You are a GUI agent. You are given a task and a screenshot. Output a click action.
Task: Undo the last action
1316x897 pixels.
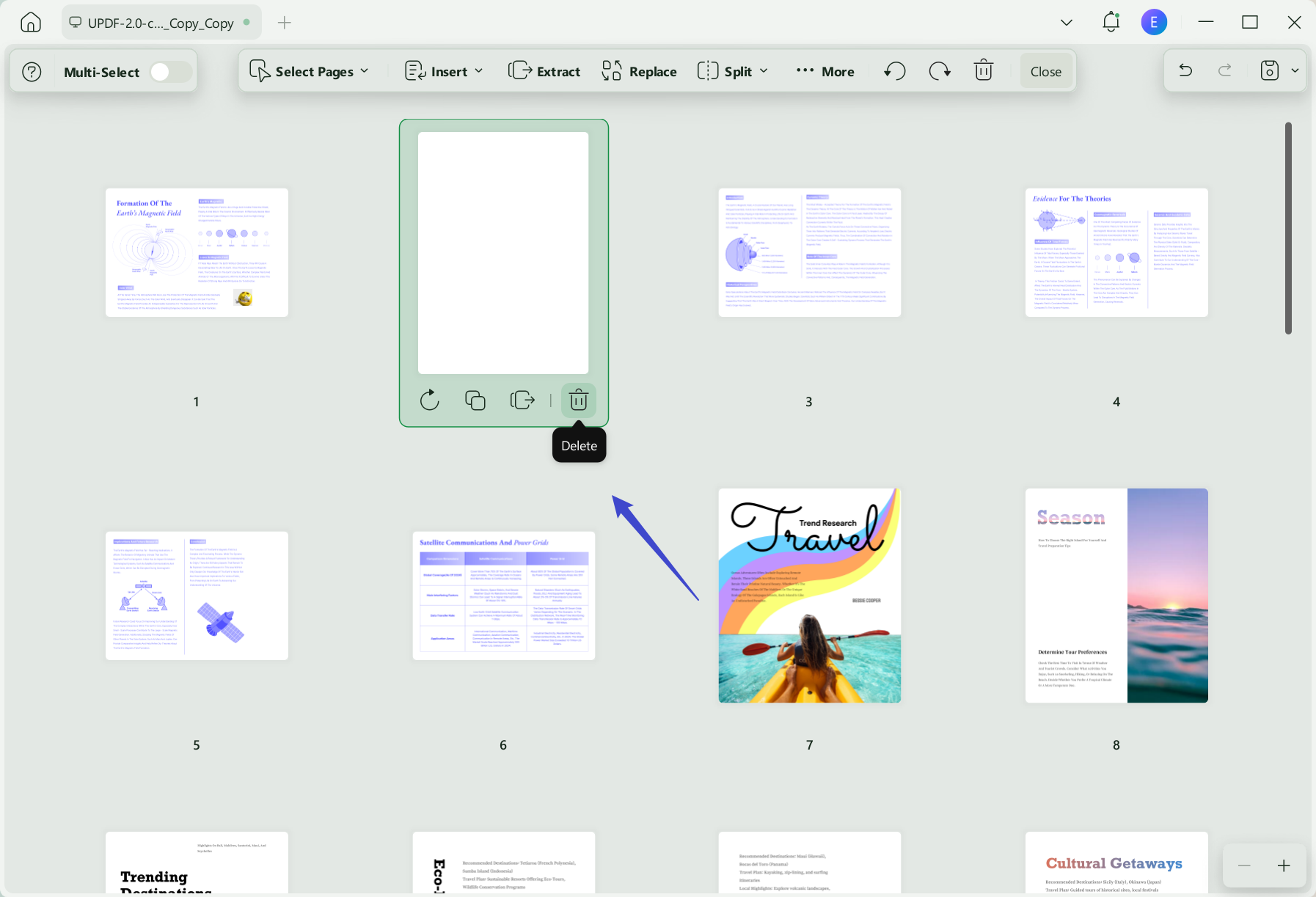1185,70
